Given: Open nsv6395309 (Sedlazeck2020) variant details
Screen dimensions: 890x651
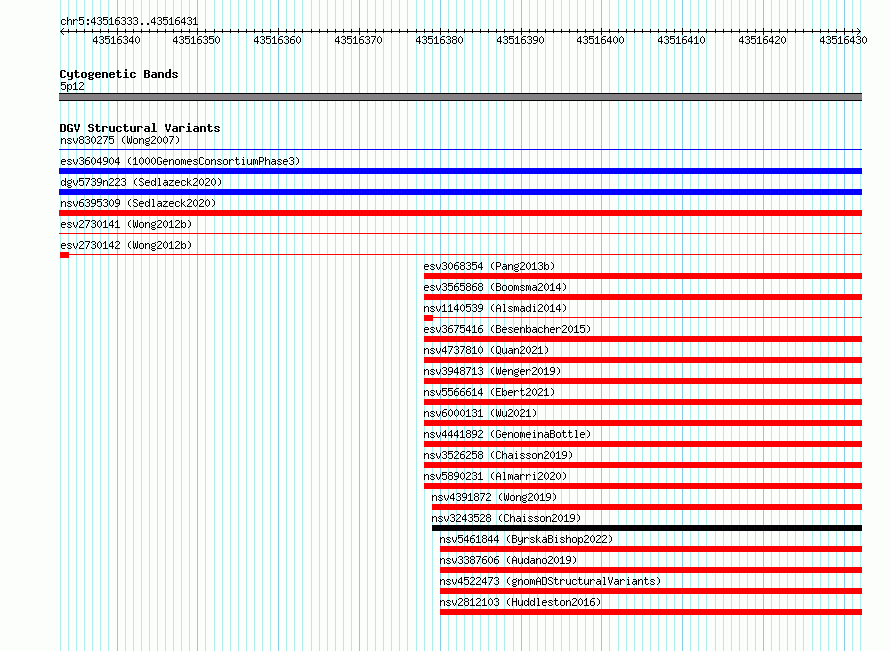Looking at the screenshot, I should point(138,203).
